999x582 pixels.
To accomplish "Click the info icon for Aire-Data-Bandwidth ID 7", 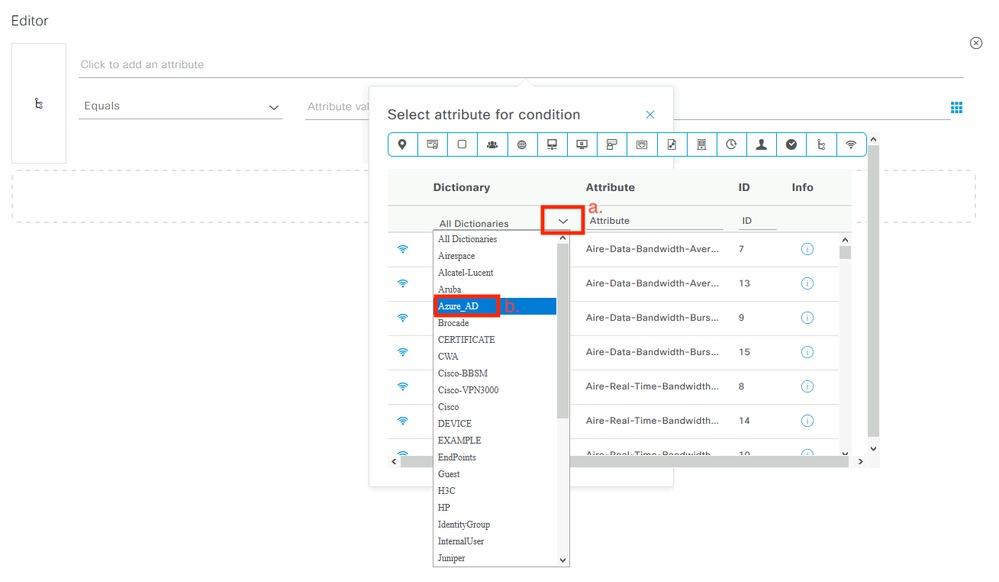I will click(807, 248).
